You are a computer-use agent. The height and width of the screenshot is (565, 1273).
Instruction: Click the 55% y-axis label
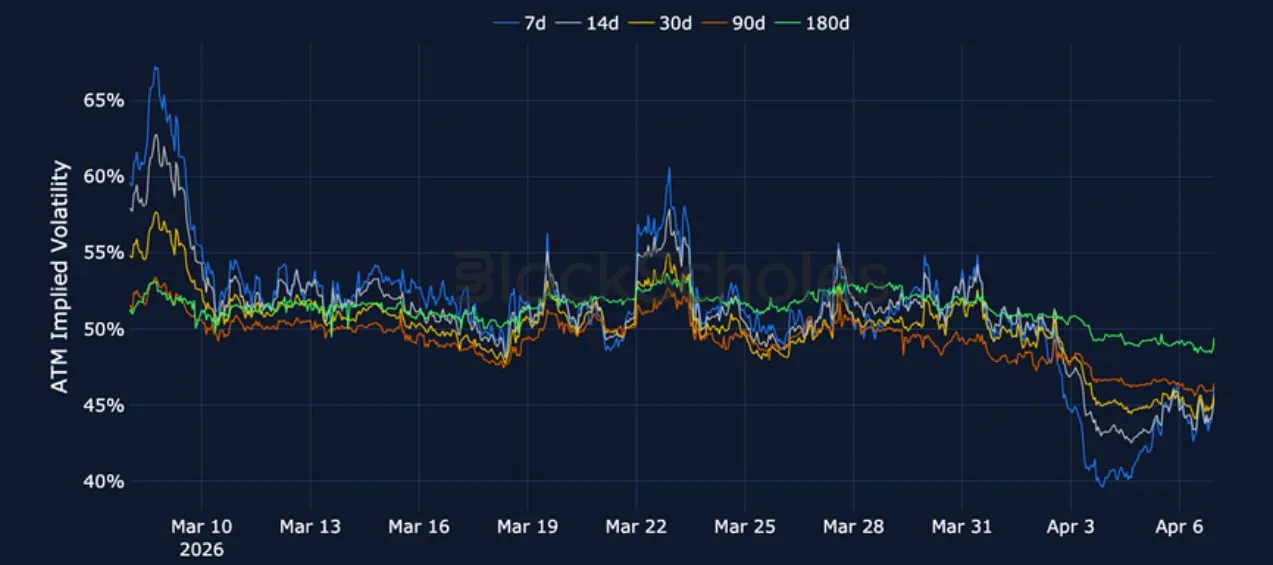coord(104,253)
